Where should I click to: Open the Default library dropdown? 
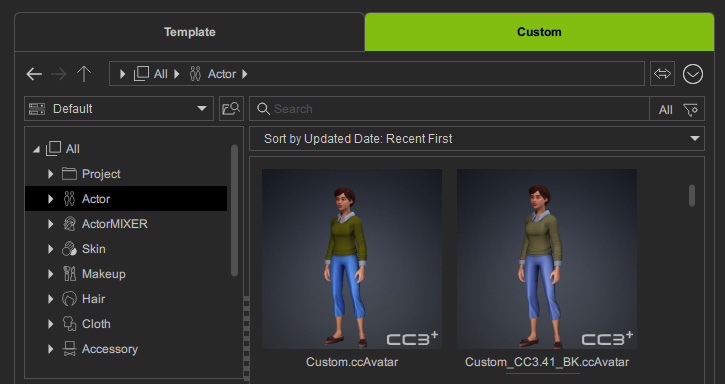[119, 109]
